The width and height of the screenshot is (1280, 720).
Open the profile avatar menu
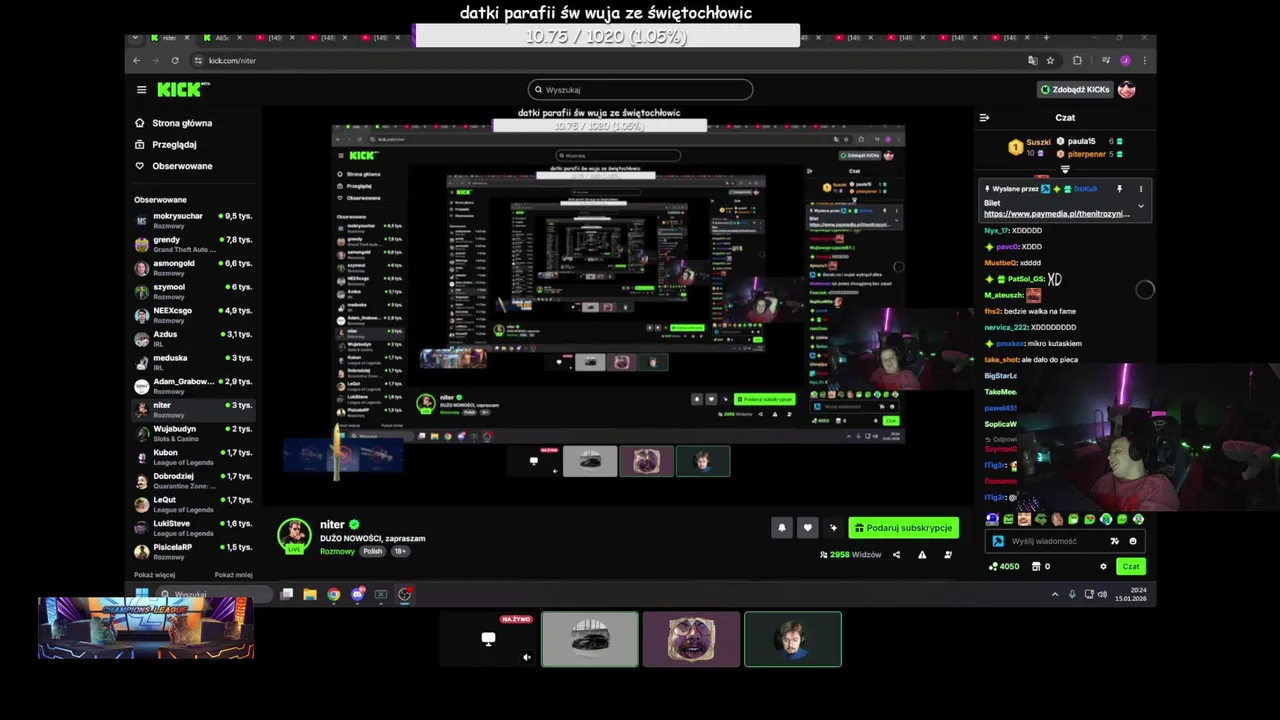1127,90
